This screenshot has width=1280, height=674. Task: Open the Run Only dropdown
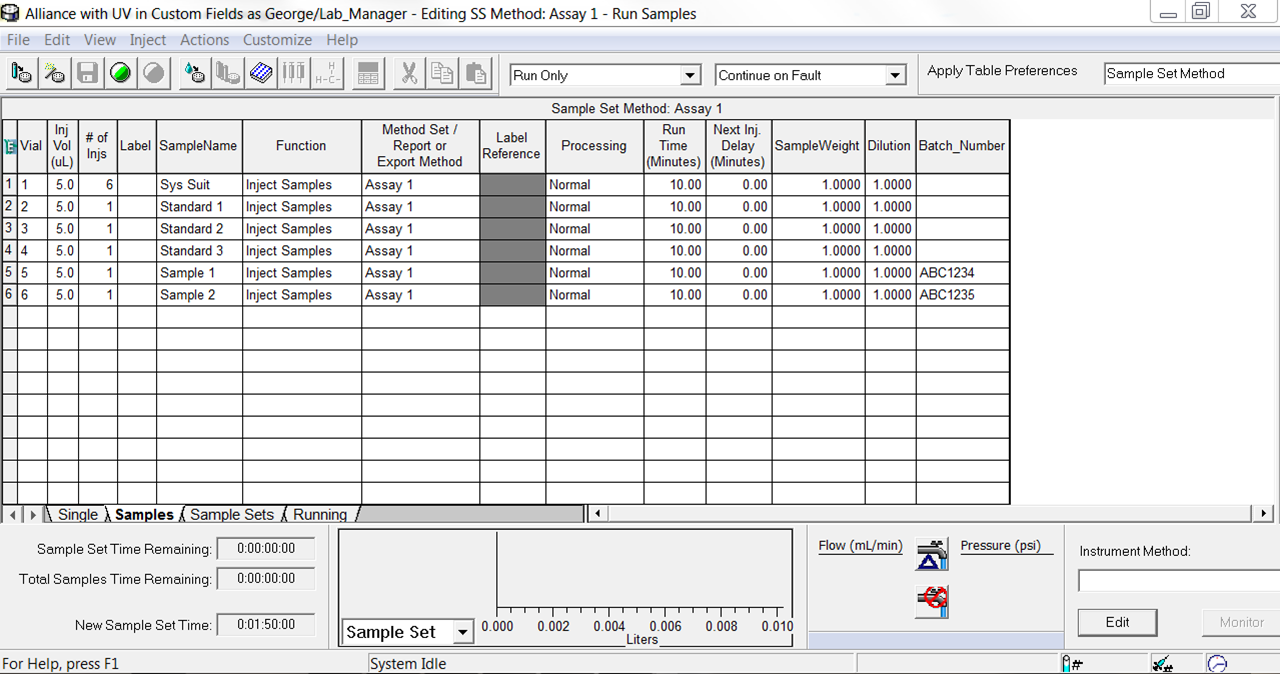tap(690, 76)
